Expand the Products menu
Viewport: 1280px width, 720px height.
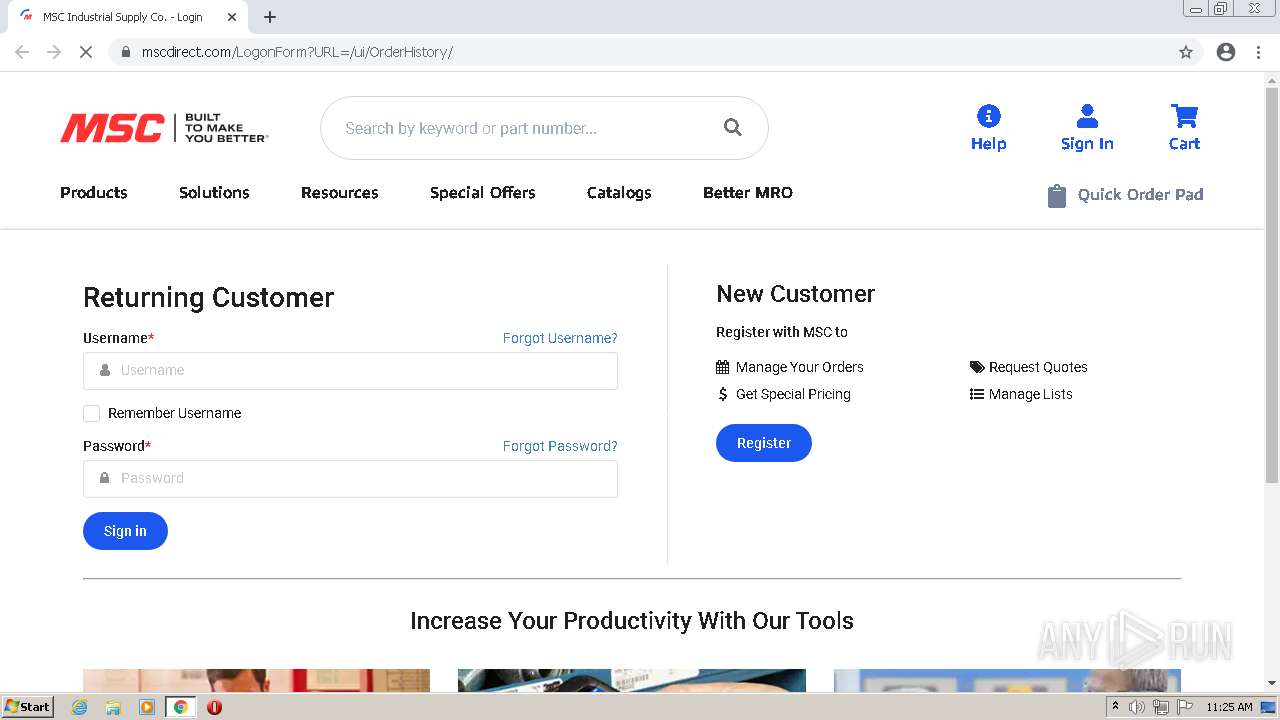tap(94, 193)
